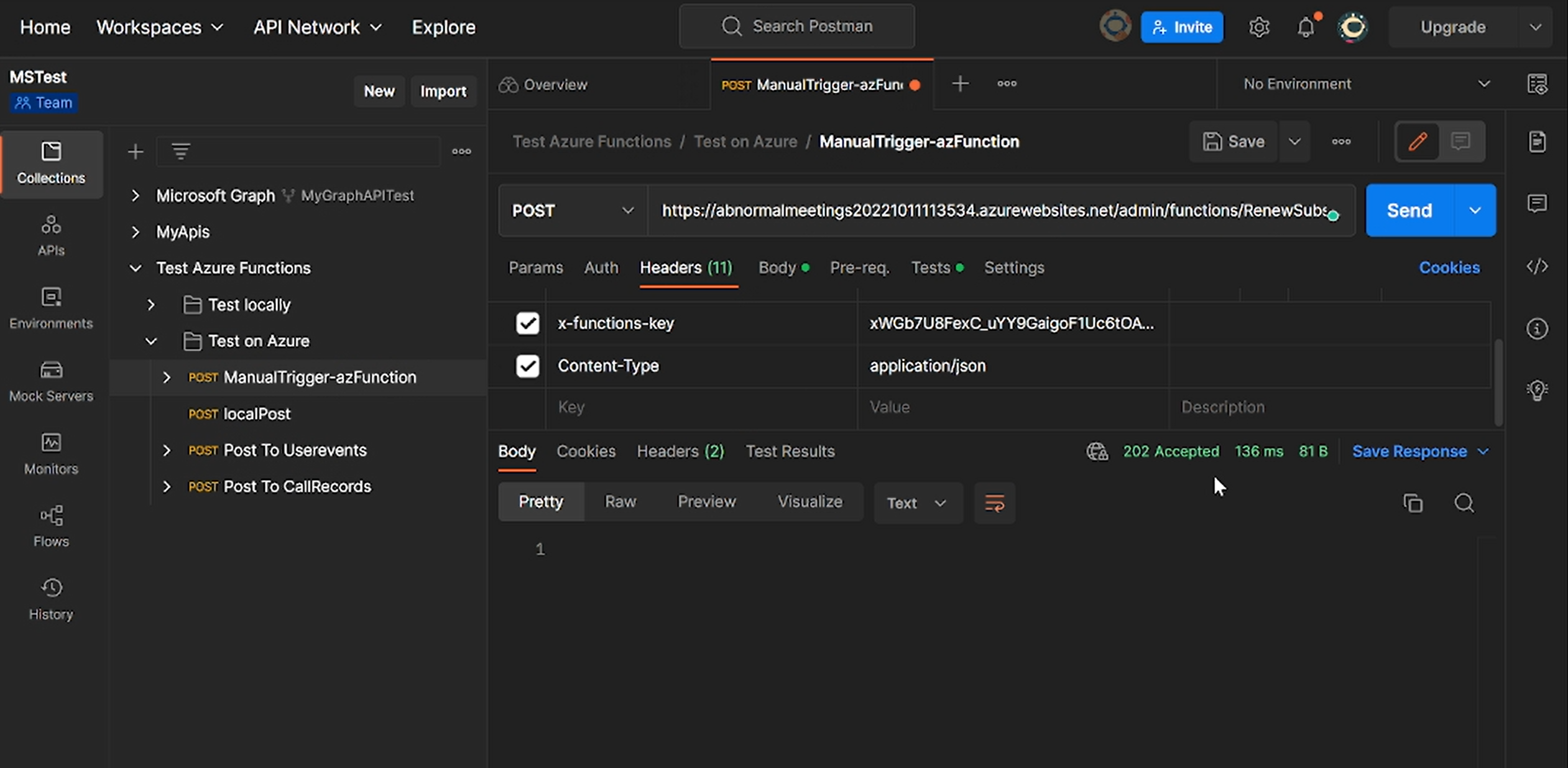Click the code snippet icon
The image size is (1568, 768).
click(x=1537, y=267)
